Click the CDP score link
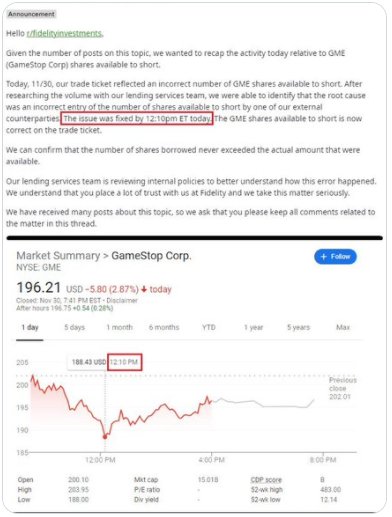The image size is (392, 517). tap(266, 480)
